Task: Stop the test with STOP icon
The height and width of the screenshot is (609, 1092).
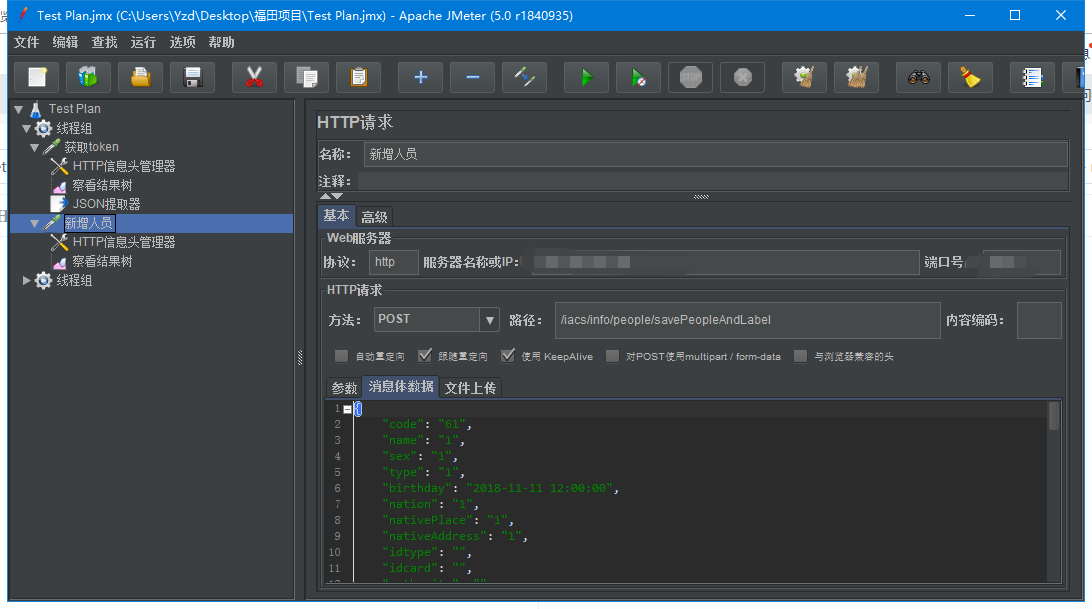Action: point(690,77)
